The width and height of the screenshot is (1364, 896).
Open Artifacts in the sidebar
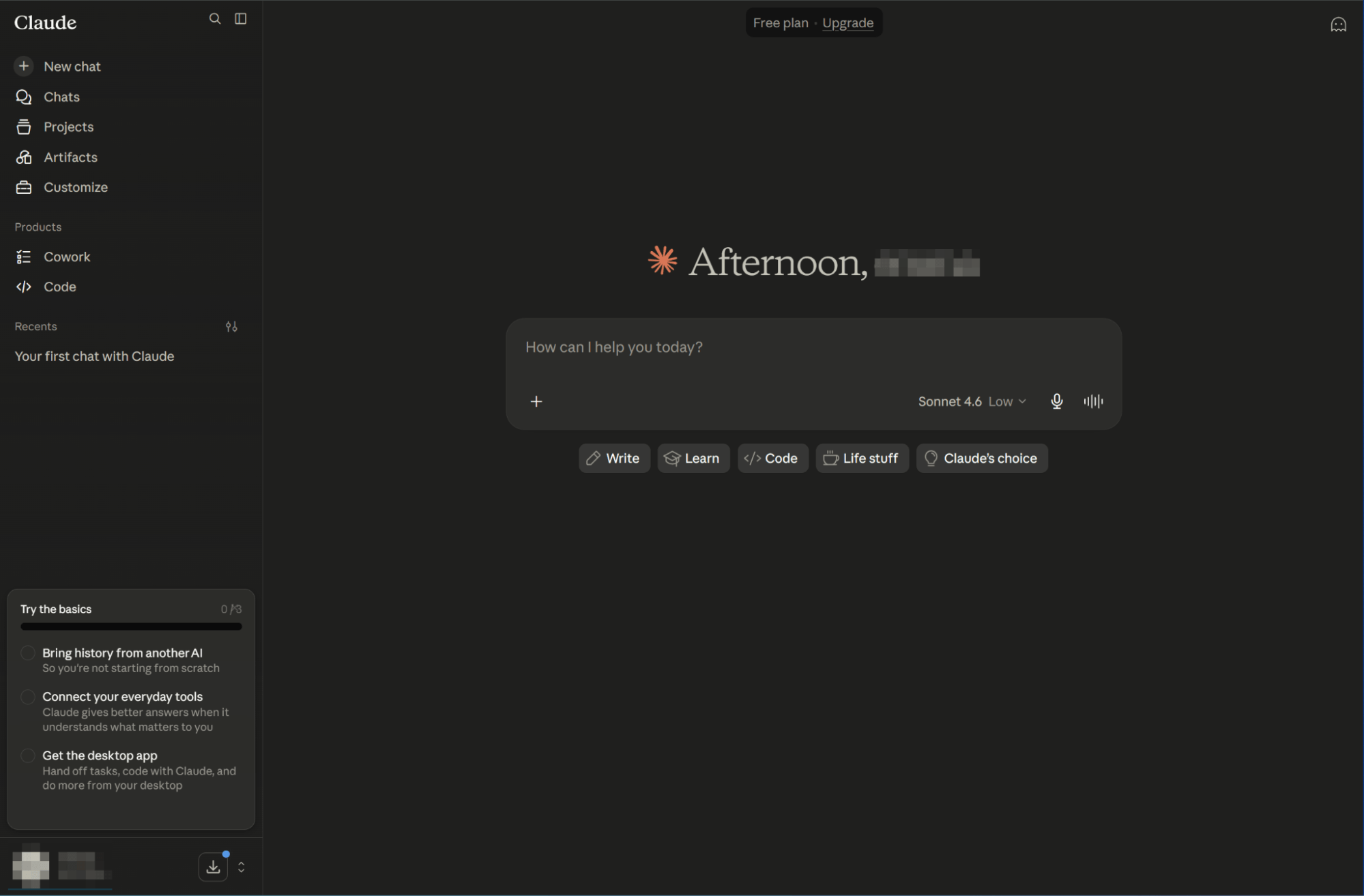pyautogui.click(x=70, y=157)
